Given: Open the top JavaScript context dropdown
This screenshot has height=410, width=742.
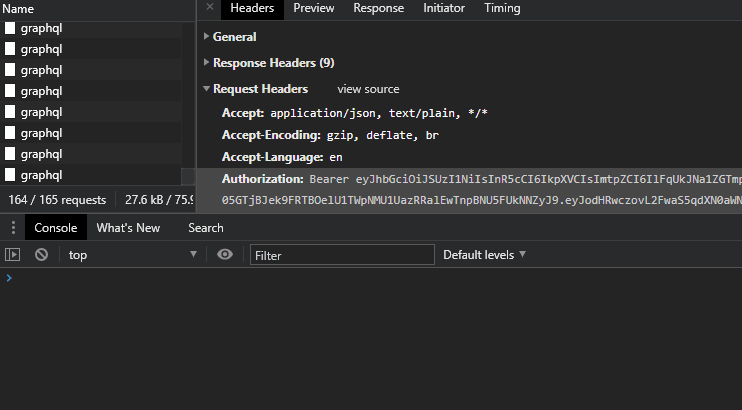Looking at the screenshot, I should [x=132, y=255].
